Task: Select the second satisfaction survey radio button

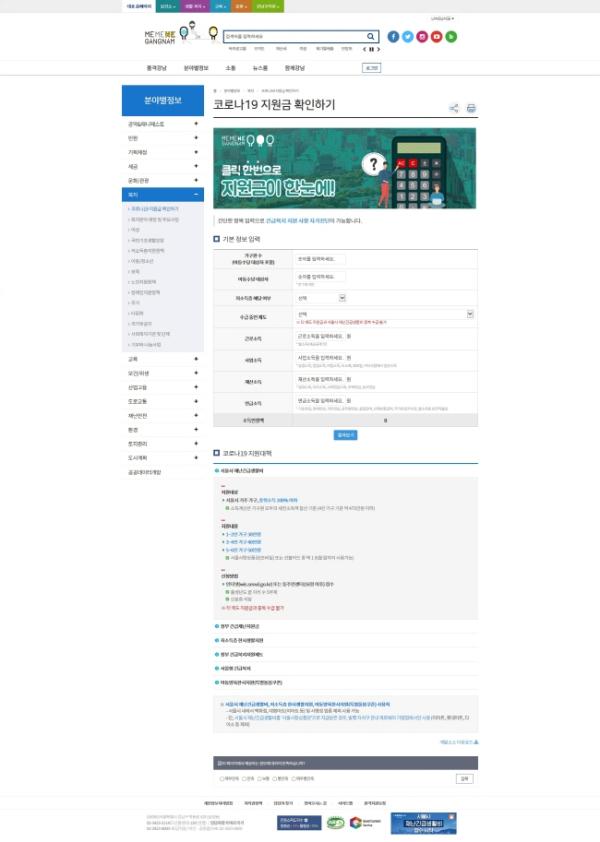Action: [x=245, y=778]
